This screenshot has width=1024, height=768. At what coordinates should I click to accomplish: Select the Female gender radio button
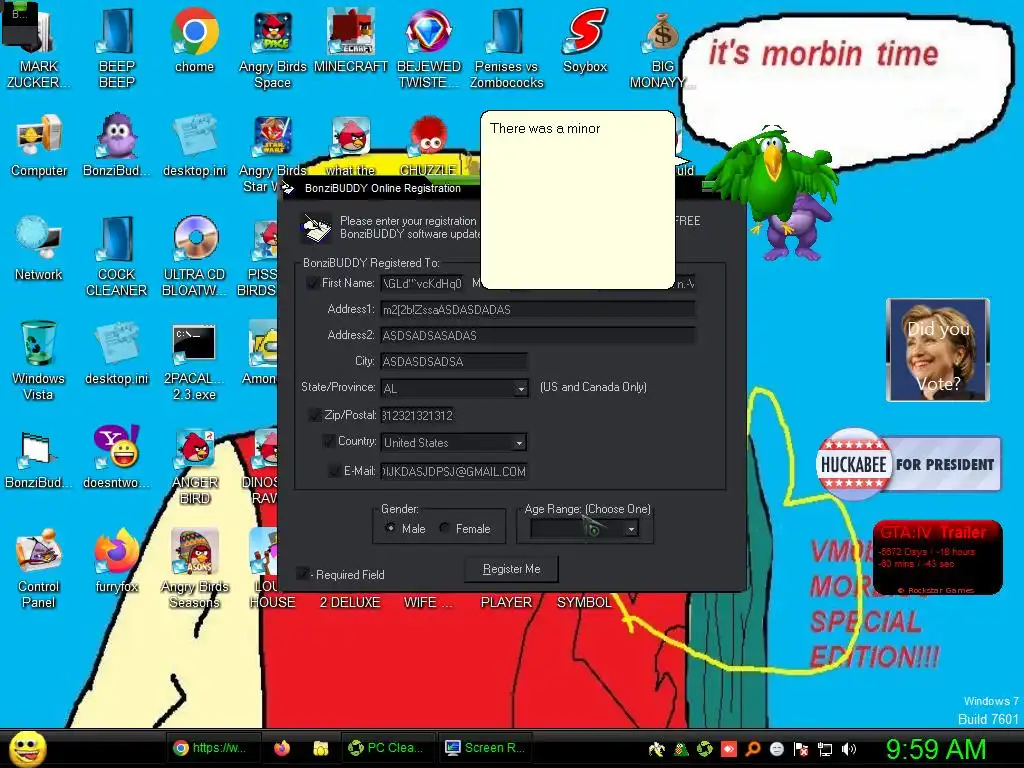click(444, 528)
